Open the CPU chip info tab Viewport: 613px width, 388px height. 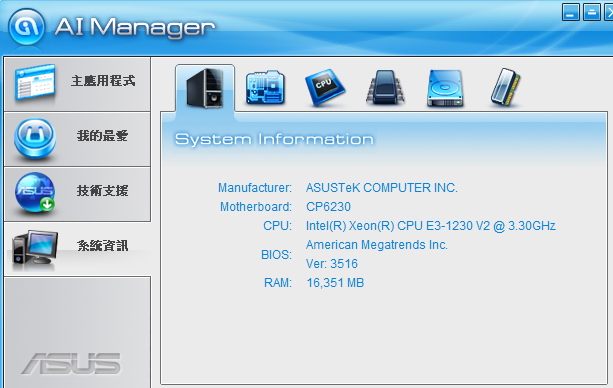coord(324,87)
